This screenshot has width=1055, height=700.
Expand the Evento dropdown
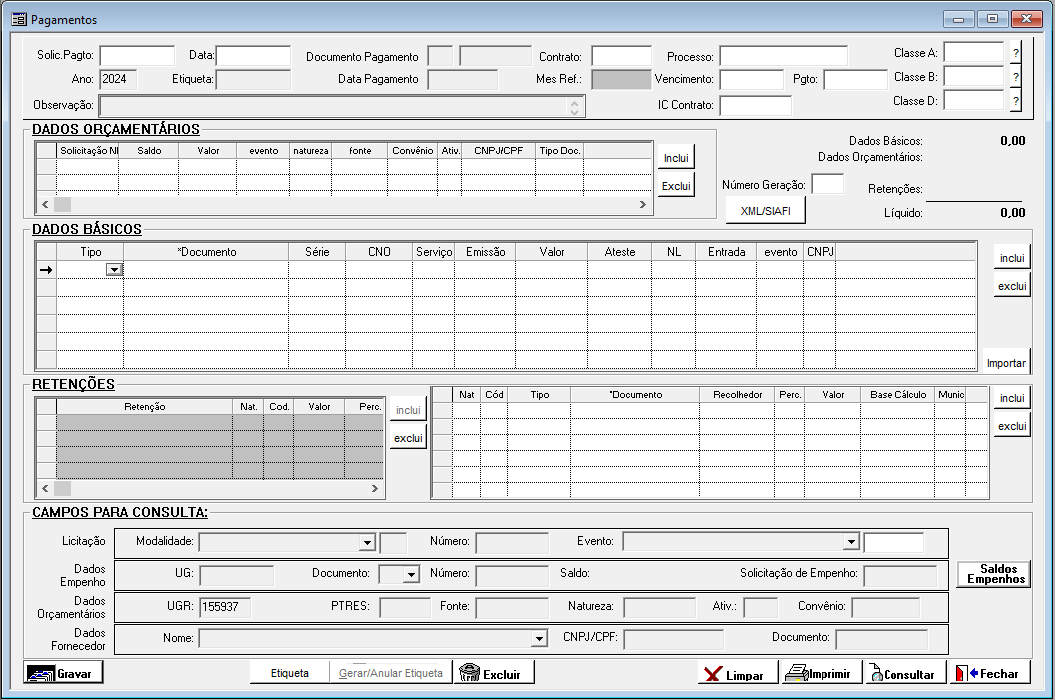click(x=851, y=542)
